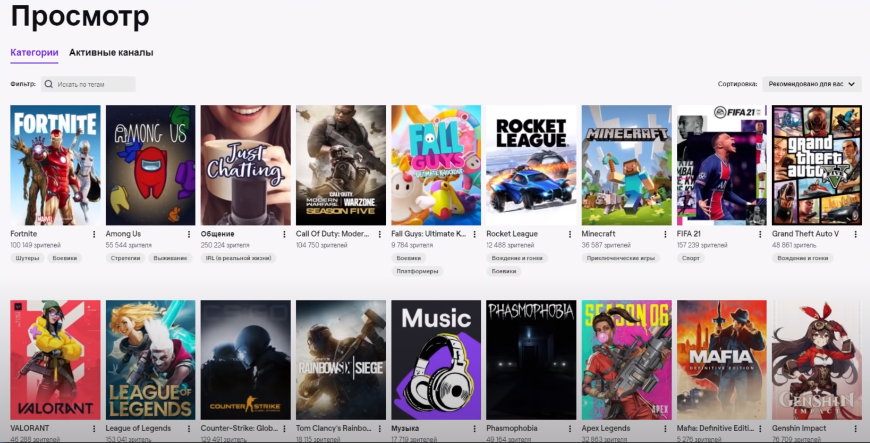The height and width of the screenshot is (443, 870).
Task: Open the three-dot menu beside Among Us
Action: click(x=189, y=234)
